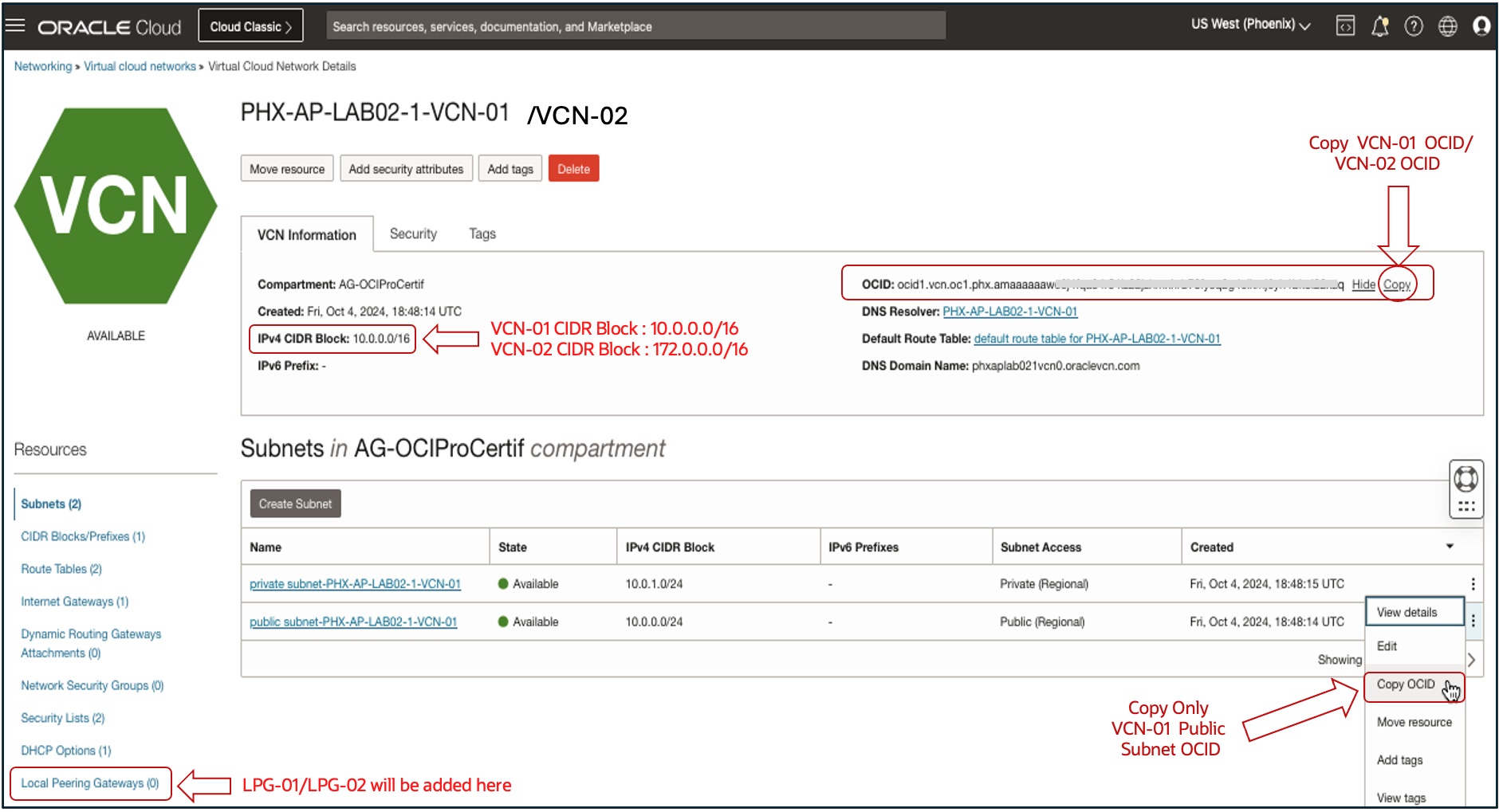Open CIDR Blocks/Prefixes (1) resource
The width and height of the screenshot is (1499, 812).
(x=83, y=536)
